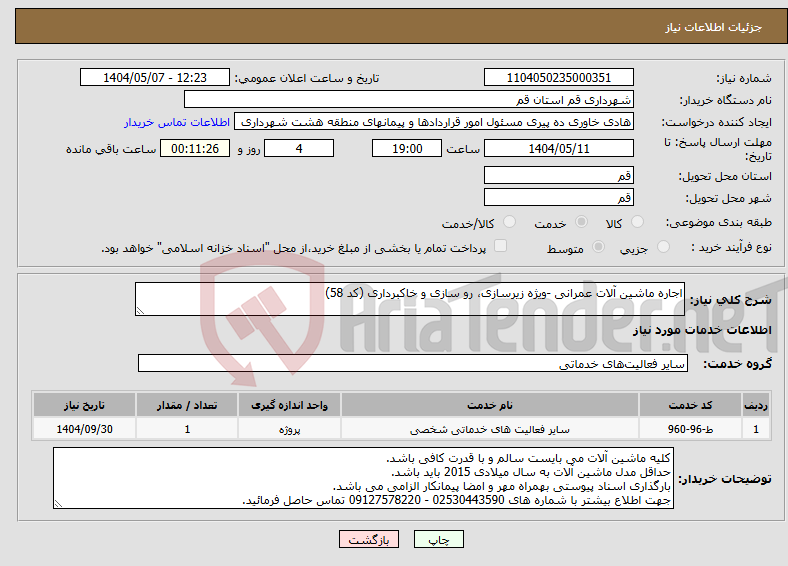
Task: Click the واحد اندازه گیری column header
Action: tap(289, 405)
